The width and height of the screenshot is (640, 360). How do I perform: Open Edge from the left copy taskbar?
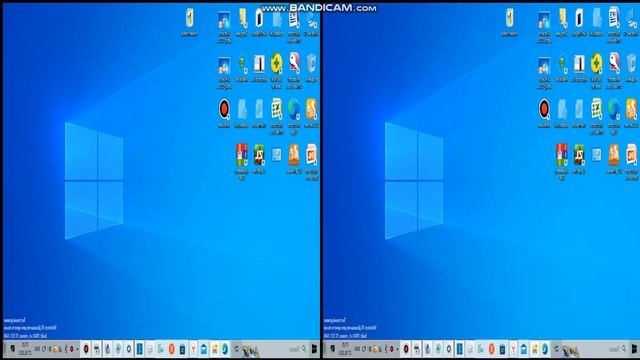[225, 349]
